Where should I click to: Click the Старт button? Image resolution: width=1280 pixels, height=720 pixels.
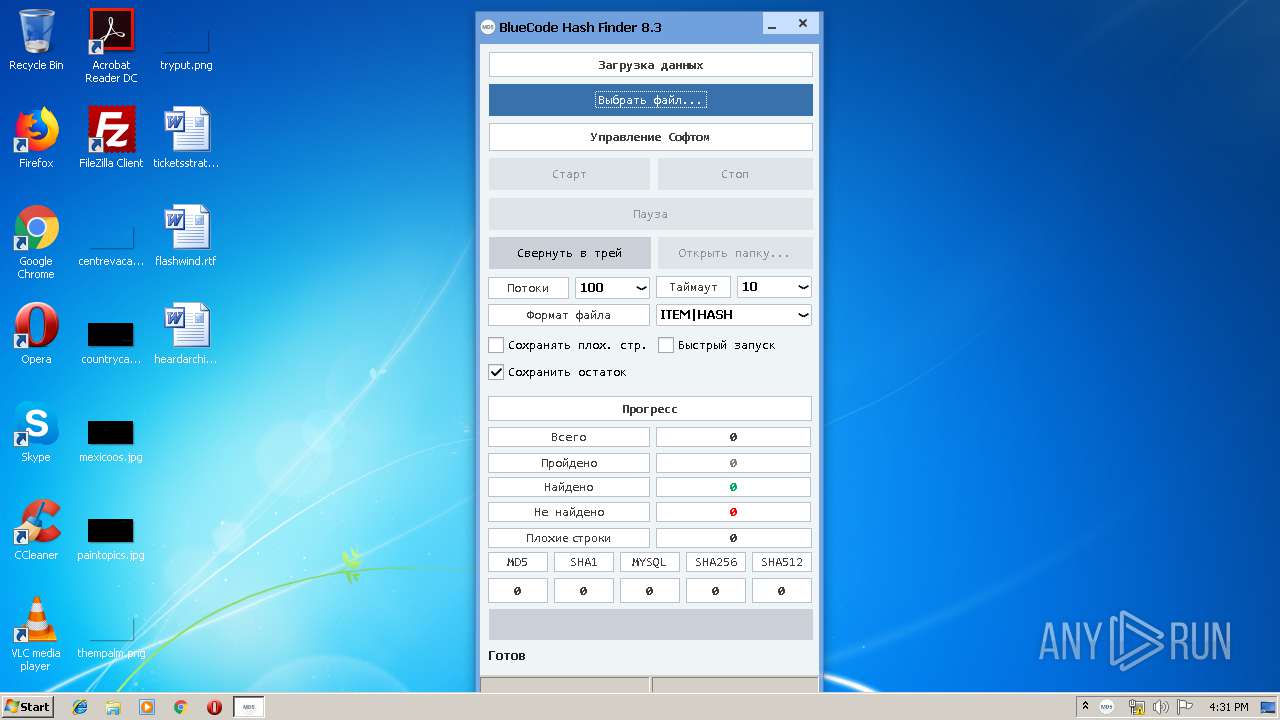pyautogui.click(x=569, y=174)
